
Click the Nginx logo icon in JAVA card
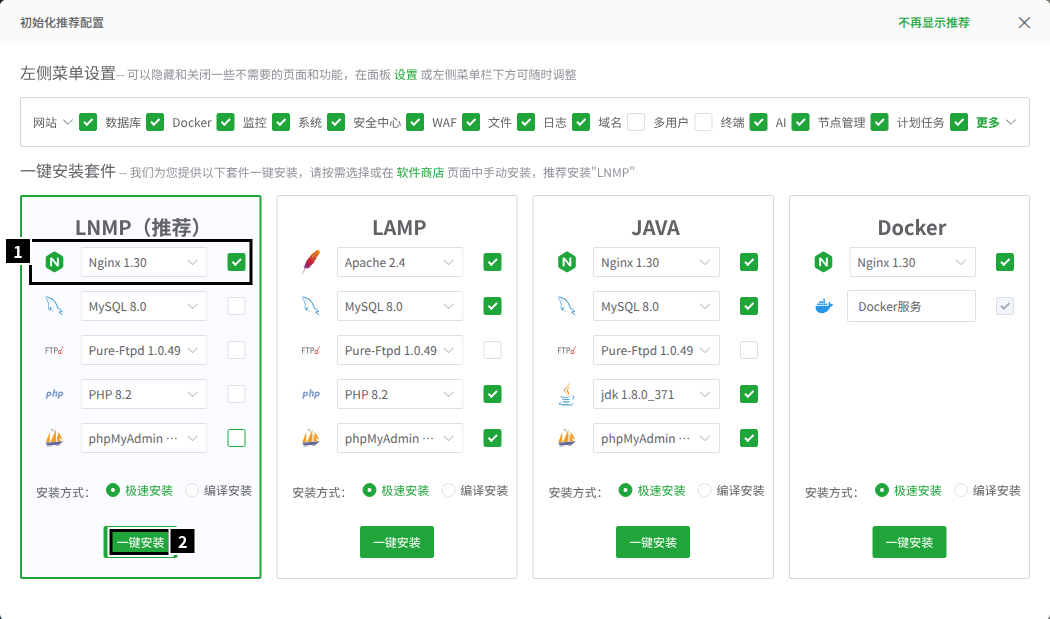567,262
